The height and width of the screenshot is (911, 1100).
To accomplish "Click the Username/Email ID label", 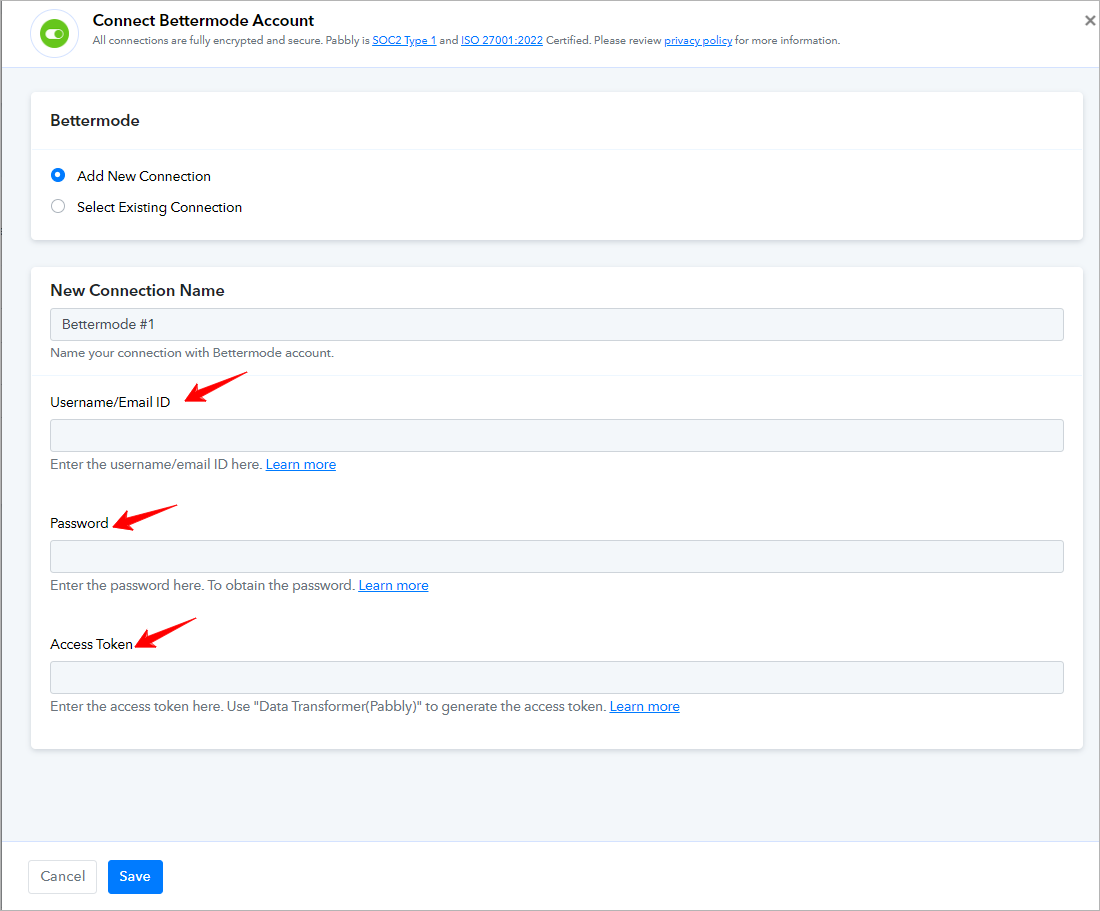I will [110, 403].
